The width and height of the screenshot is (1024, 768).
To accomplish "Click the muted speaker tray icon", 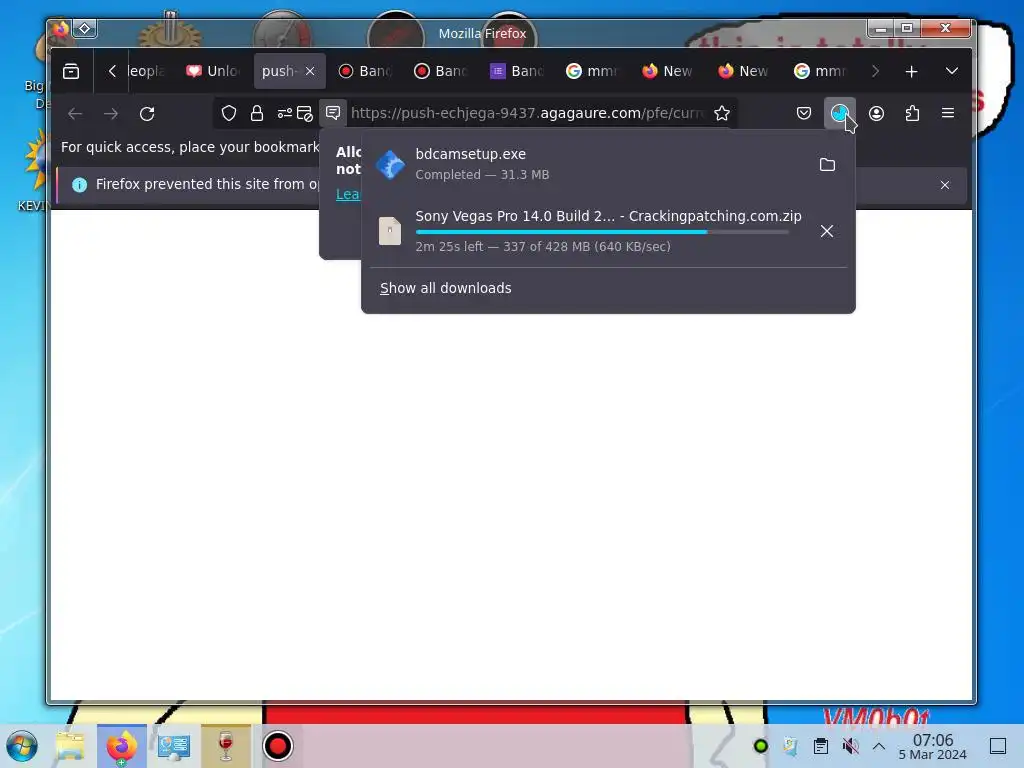I will click(850, 746).
